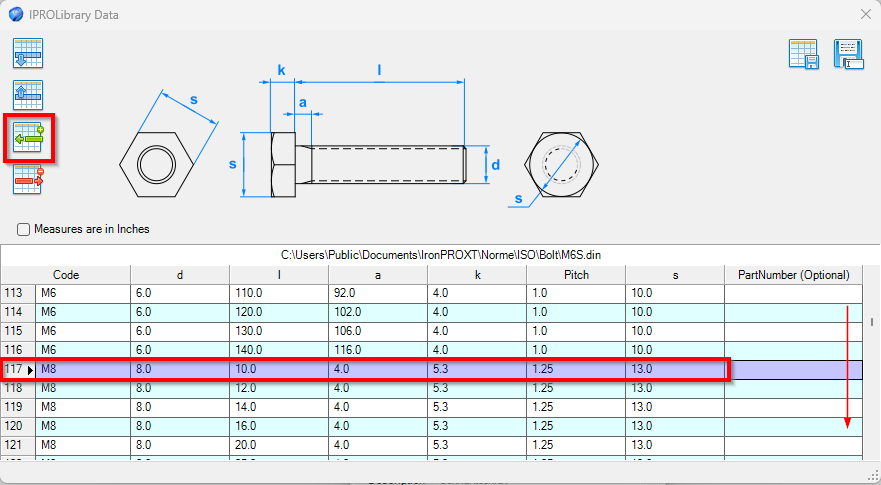Click the l cell 14.0 in row 119
The image size is (881, 485).
(x=279, y=407)
